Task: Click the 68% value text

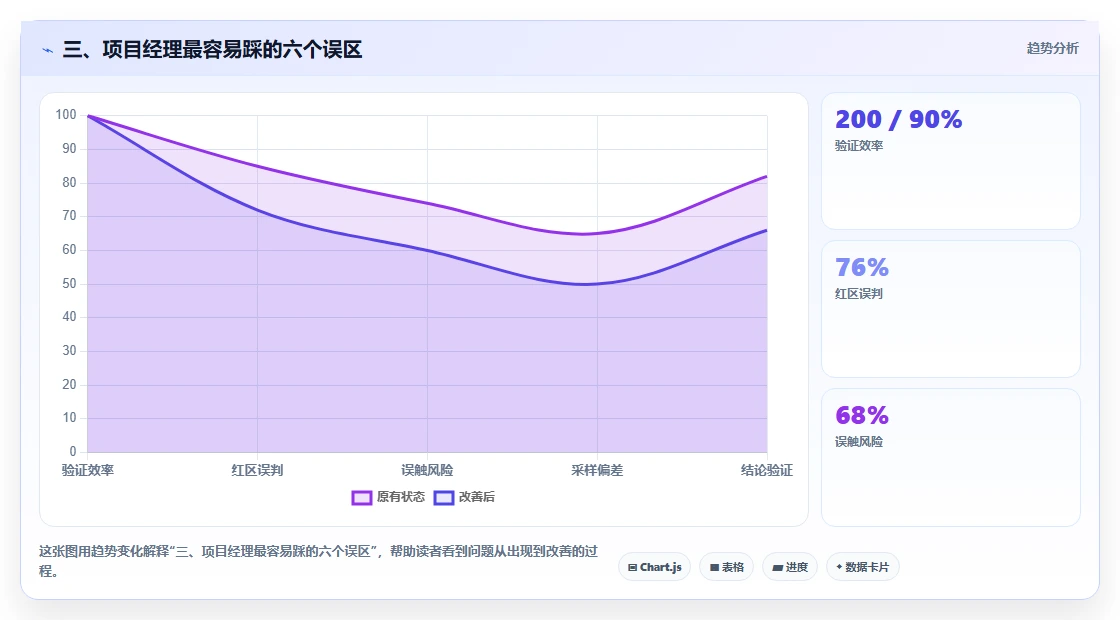Action: [x=862, y=415]
